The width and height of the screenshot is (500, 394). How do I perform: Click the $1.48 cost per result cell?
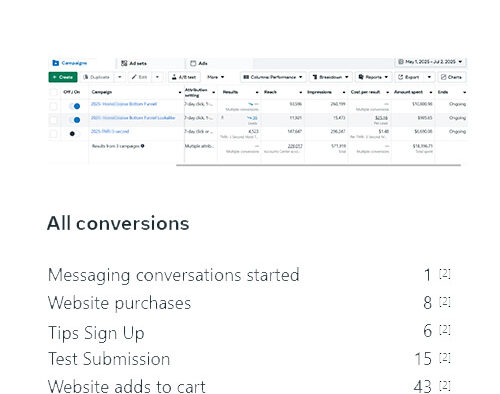[x=383, y=131]
